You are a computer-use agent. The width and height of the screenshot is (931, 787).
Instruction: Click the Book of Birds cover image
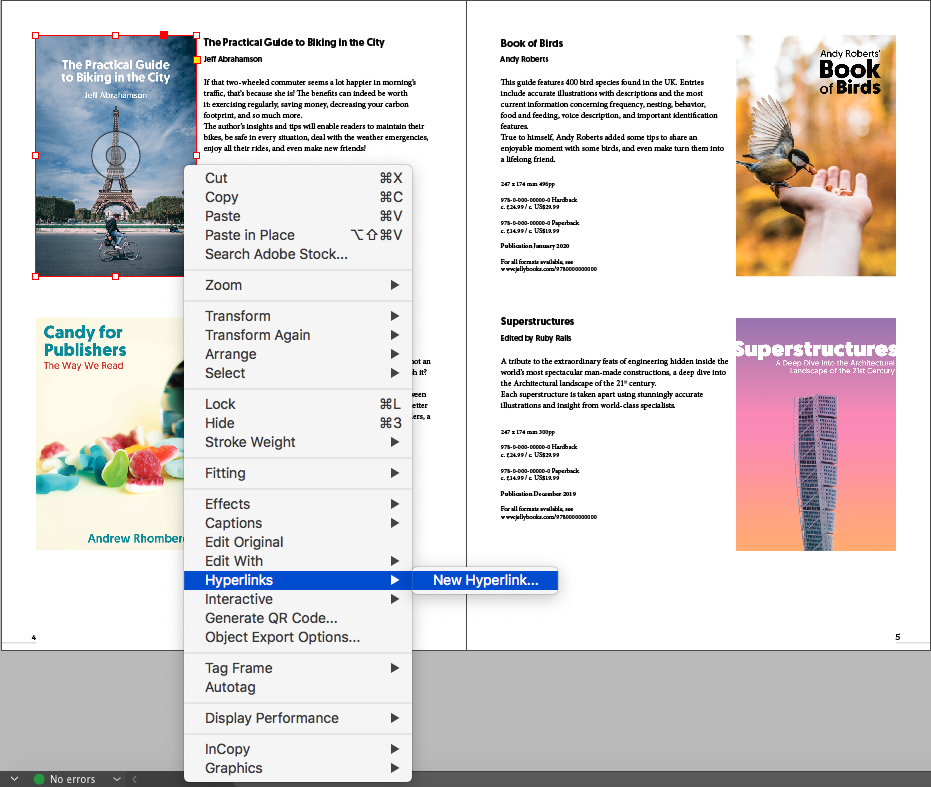815,156
